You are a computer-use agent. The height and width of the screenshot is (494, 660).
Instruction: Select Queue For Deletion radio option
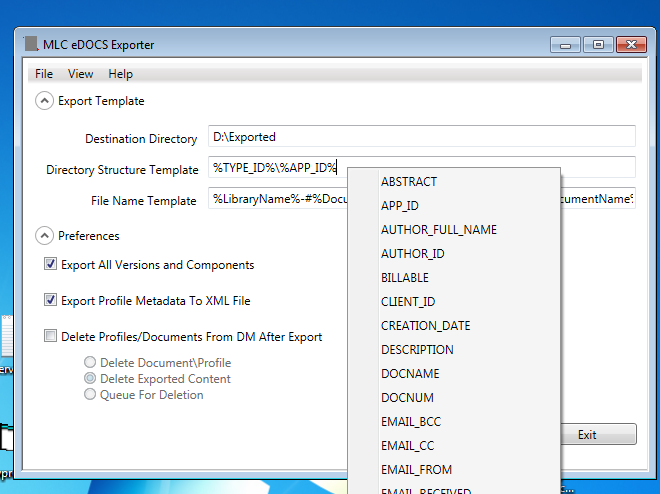tap(90, 394)
